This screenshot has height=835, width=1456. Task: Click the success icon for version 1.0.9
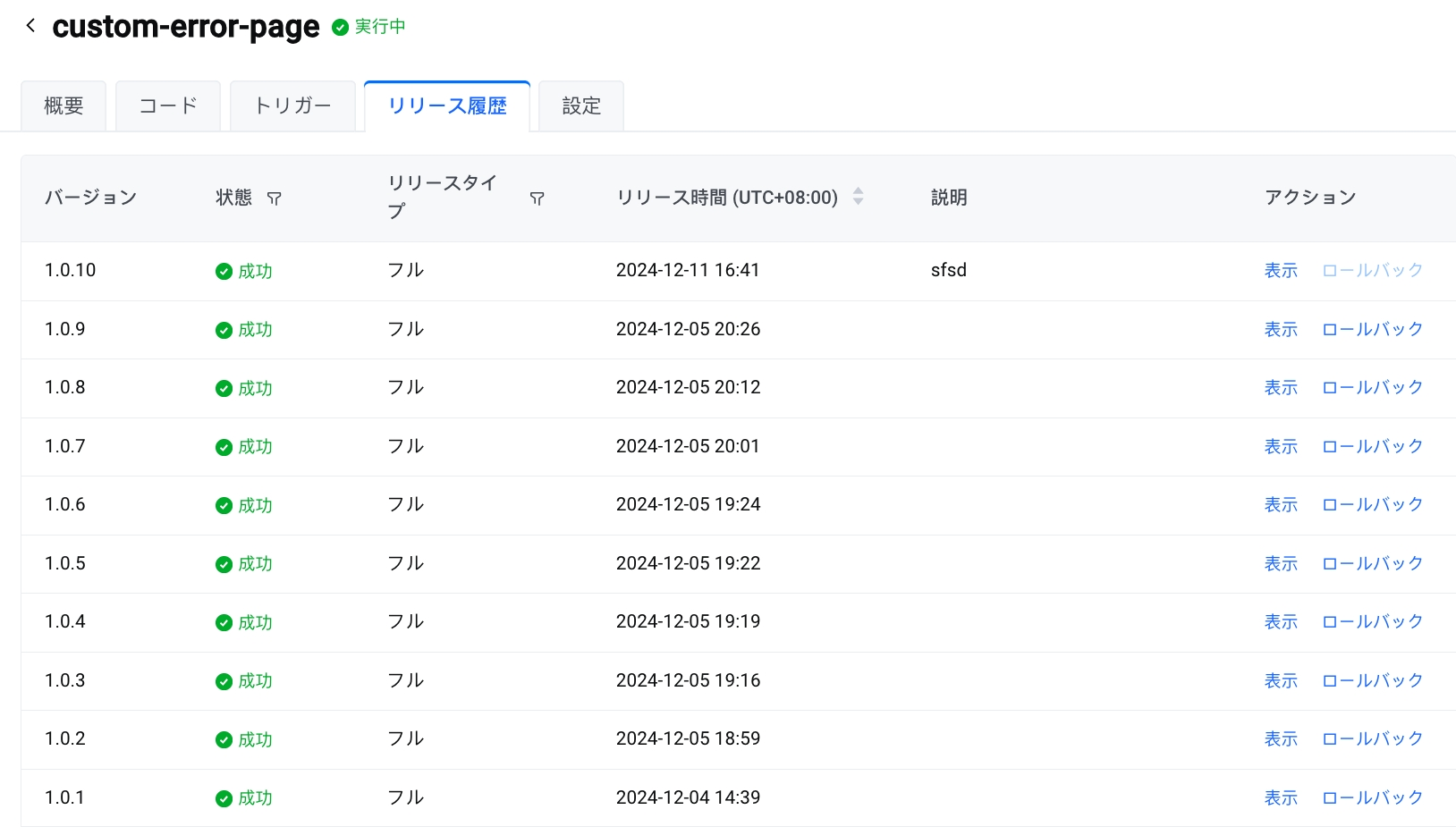[224, 331]
